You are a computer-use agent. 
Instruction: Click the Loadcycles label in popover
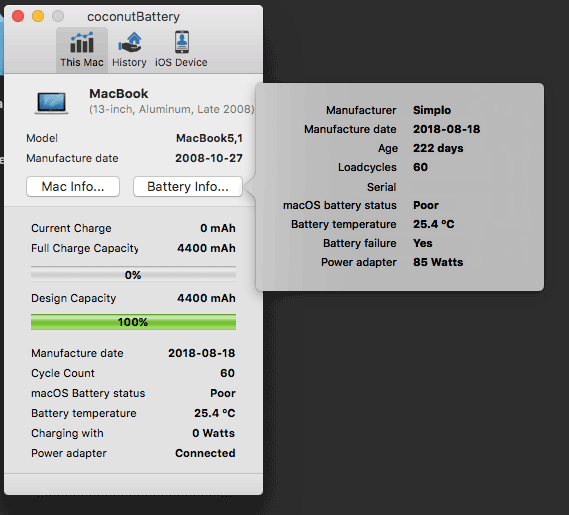[x=367, y=168]
